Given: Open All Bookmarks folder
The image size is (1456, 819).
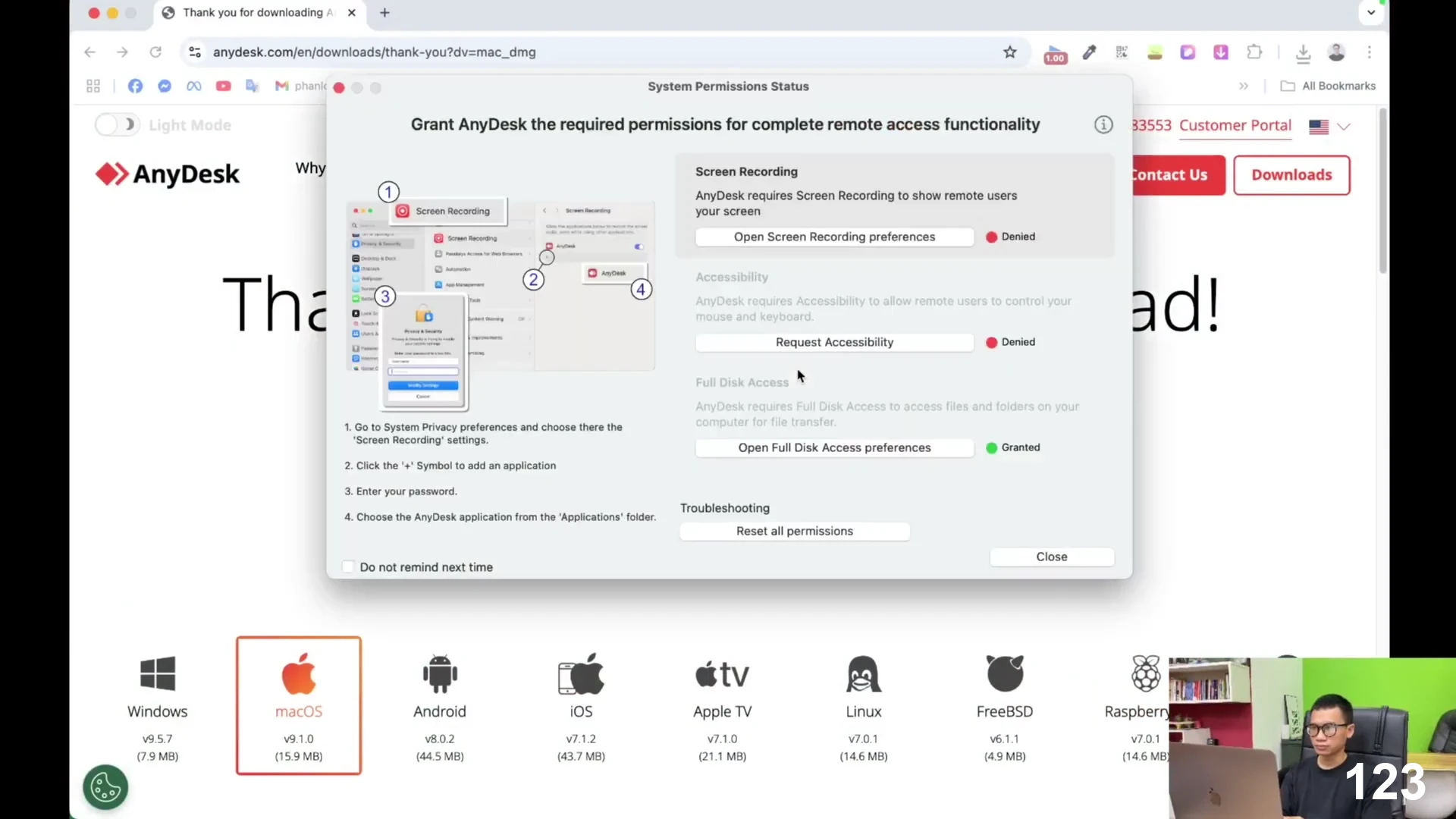Looking at the screenshot, I should (1328, 86).
